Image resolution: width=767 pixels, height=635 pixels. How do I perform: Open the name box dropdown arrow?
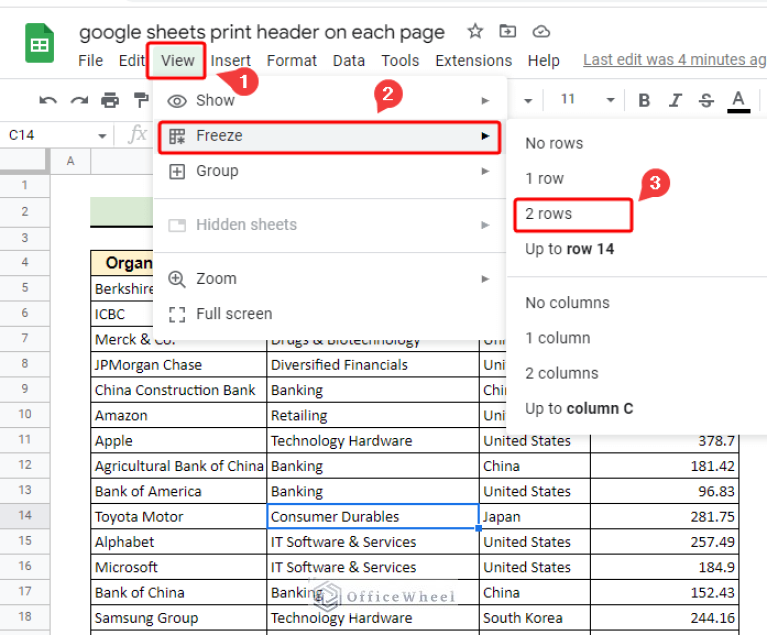[102, 136]
